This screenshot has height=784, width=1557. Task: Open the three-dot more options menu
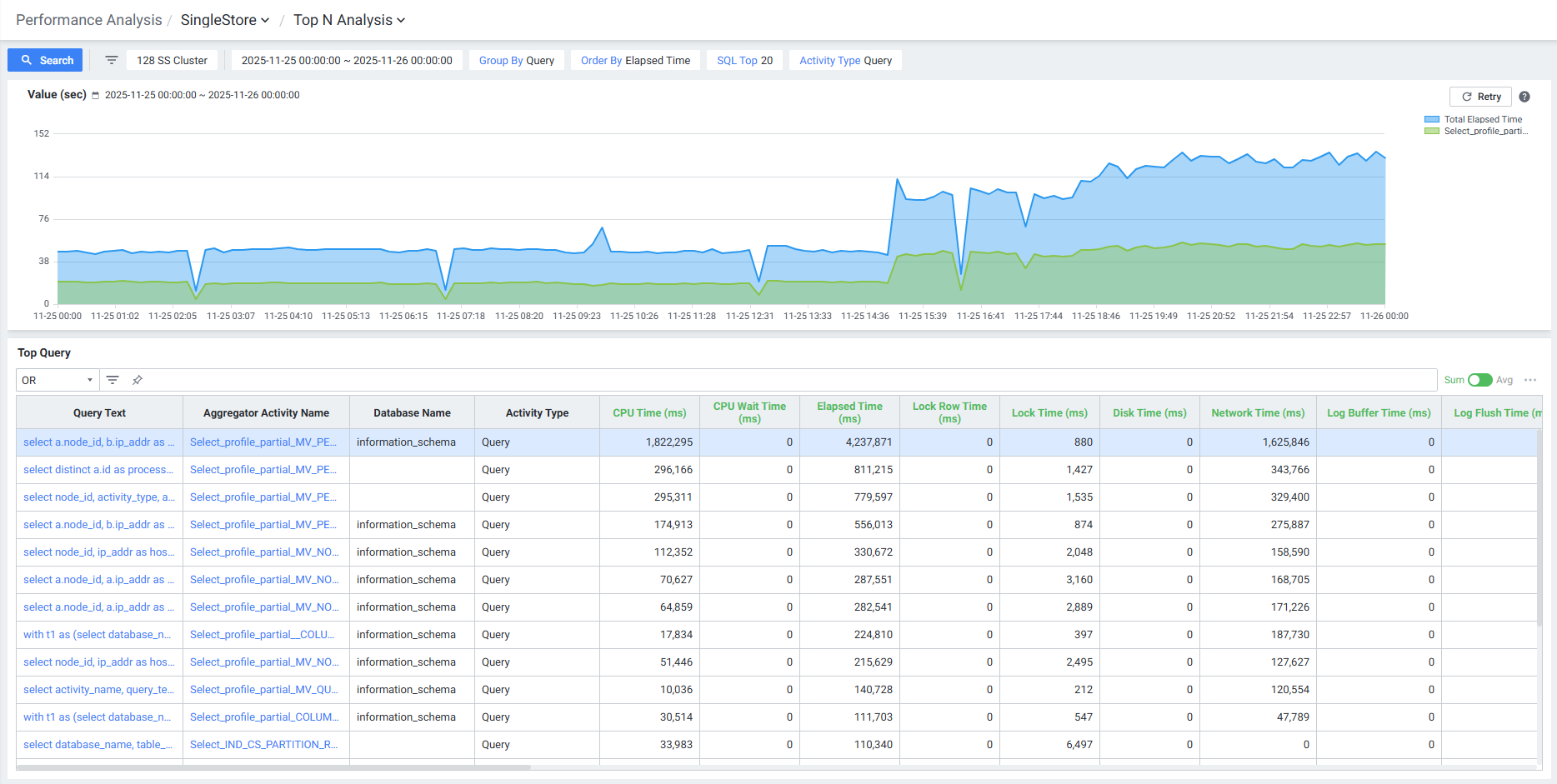click(x=1530, y=380)
